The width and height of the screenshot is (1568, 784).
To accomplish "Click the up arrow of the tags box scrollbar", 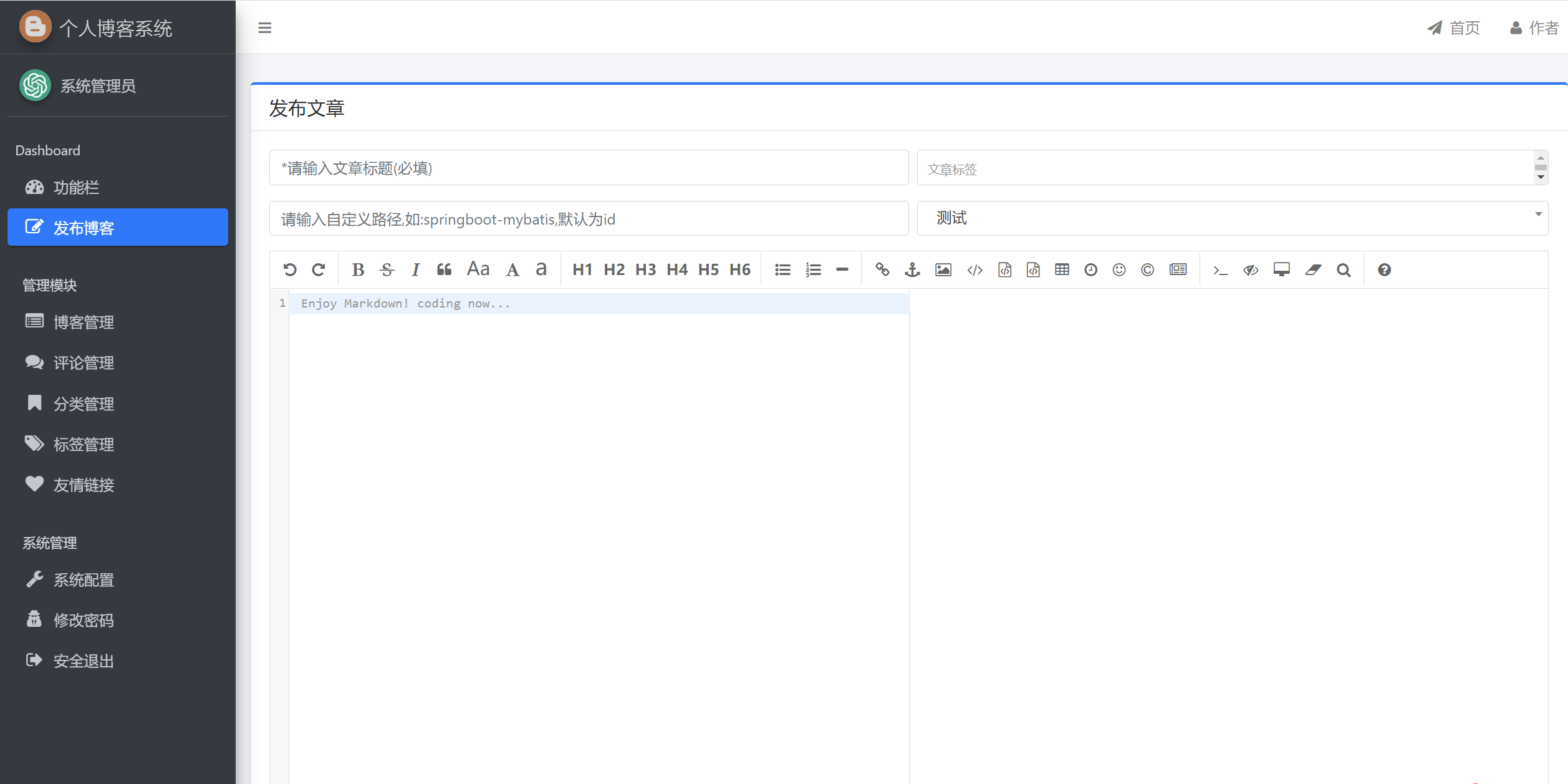I will point(1541,158).
